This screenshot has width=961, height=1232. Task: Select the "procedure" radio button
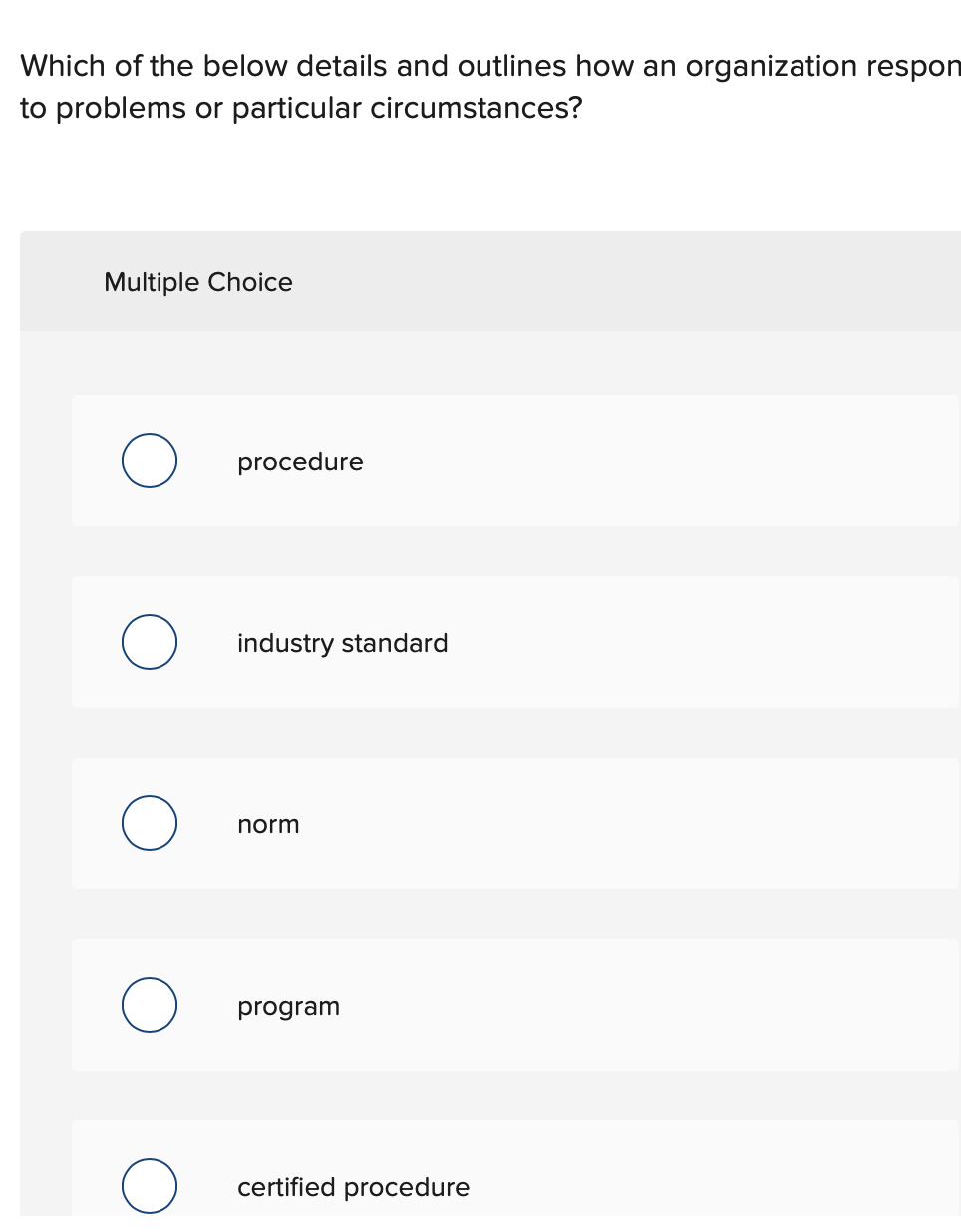[150, 461]
